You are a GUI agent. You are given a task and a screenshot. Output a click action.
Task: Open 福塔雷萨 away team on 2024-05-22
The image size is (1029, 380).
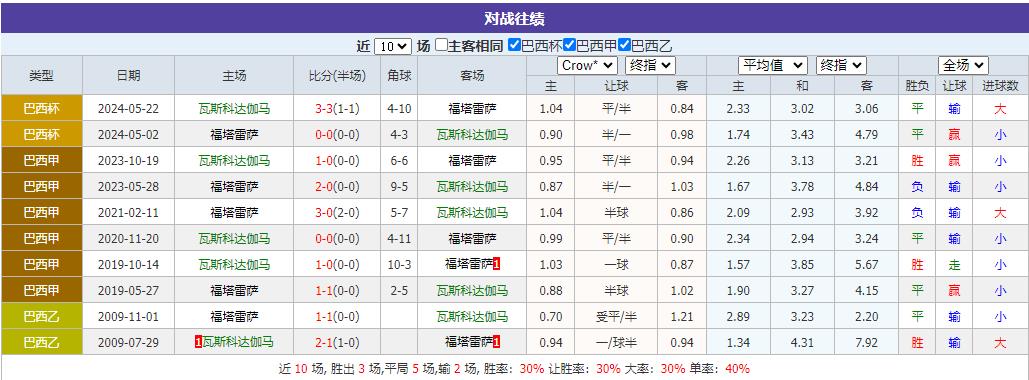[x=472, y=109]
